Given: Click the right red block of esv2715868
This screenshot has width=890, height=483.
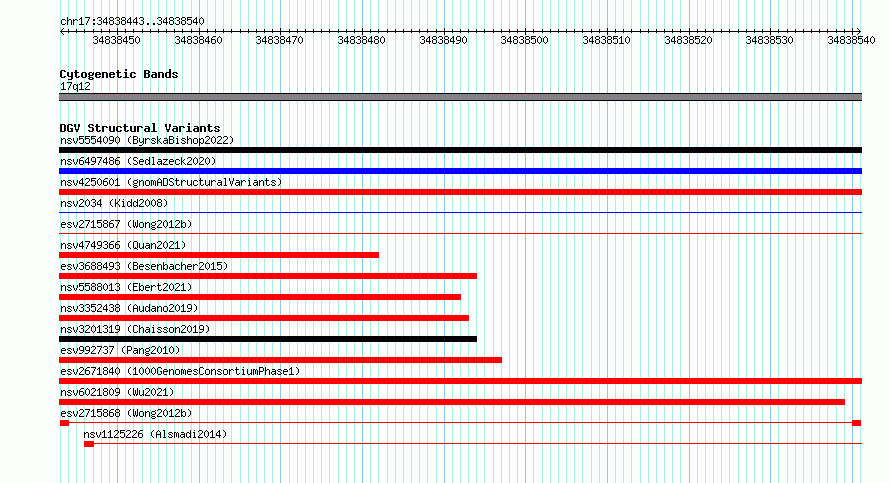Looking at the screenshot, I should tap(857, 423).
